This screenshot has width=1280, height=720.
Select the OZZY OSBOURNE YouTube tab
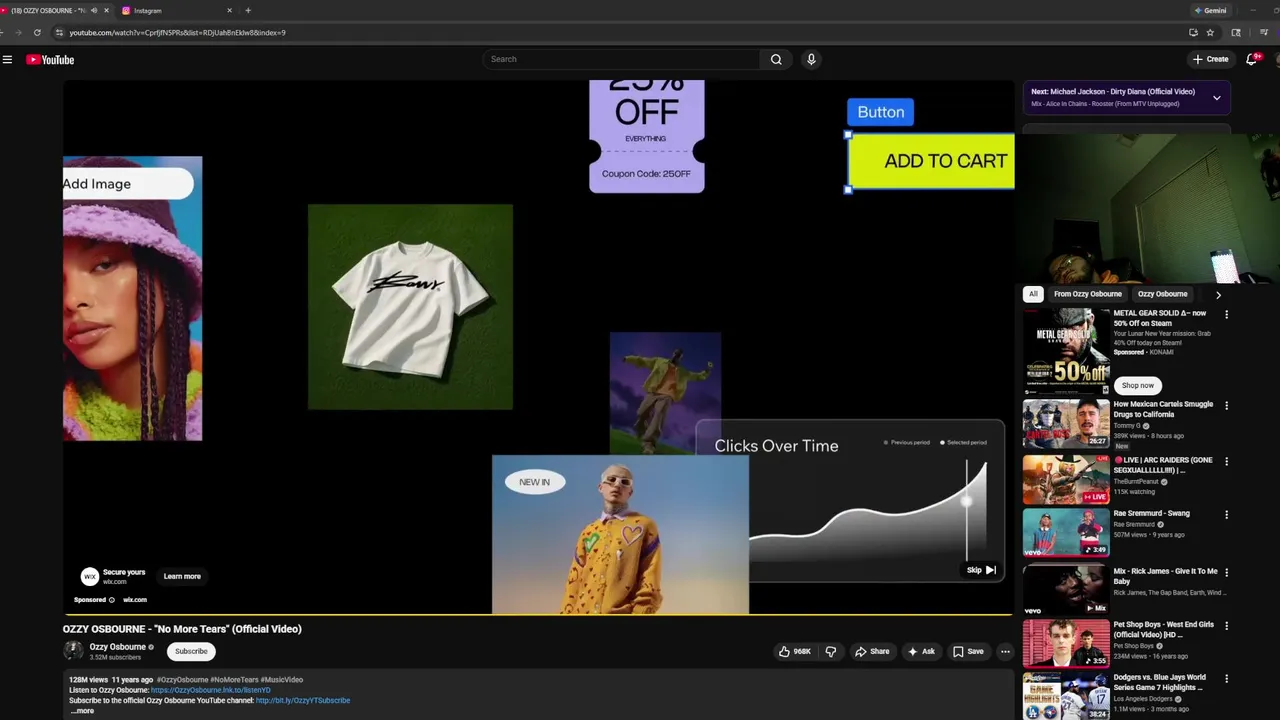(50, 10)
